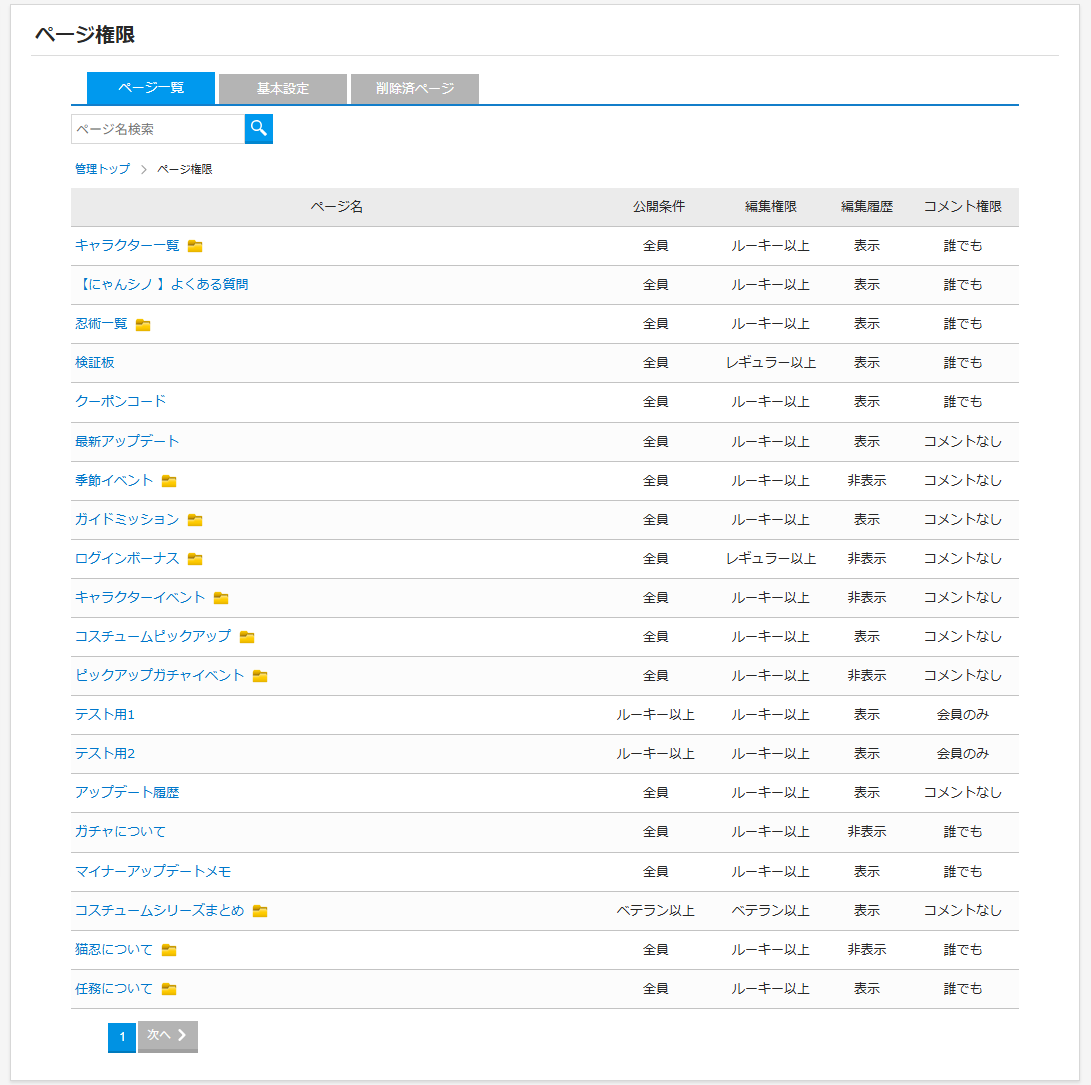This screenshot has width=1091, height=1085.
Task: Click folder icon beside ログインボーナス
Action: pyautogui.click(x=195, y=559)
